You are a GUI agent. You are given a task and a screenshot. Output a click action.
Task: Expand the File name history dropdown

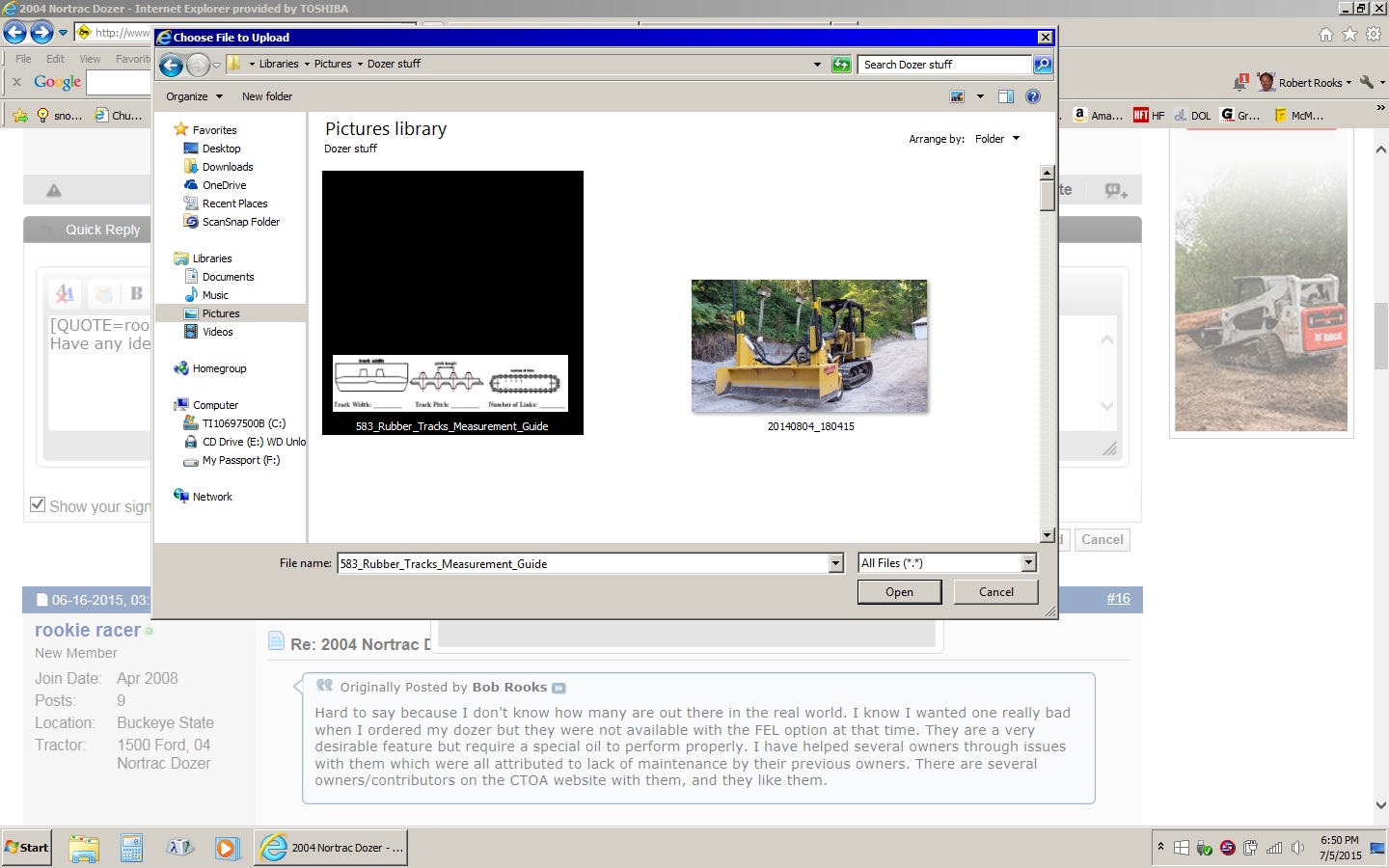(x=835, y=563)
